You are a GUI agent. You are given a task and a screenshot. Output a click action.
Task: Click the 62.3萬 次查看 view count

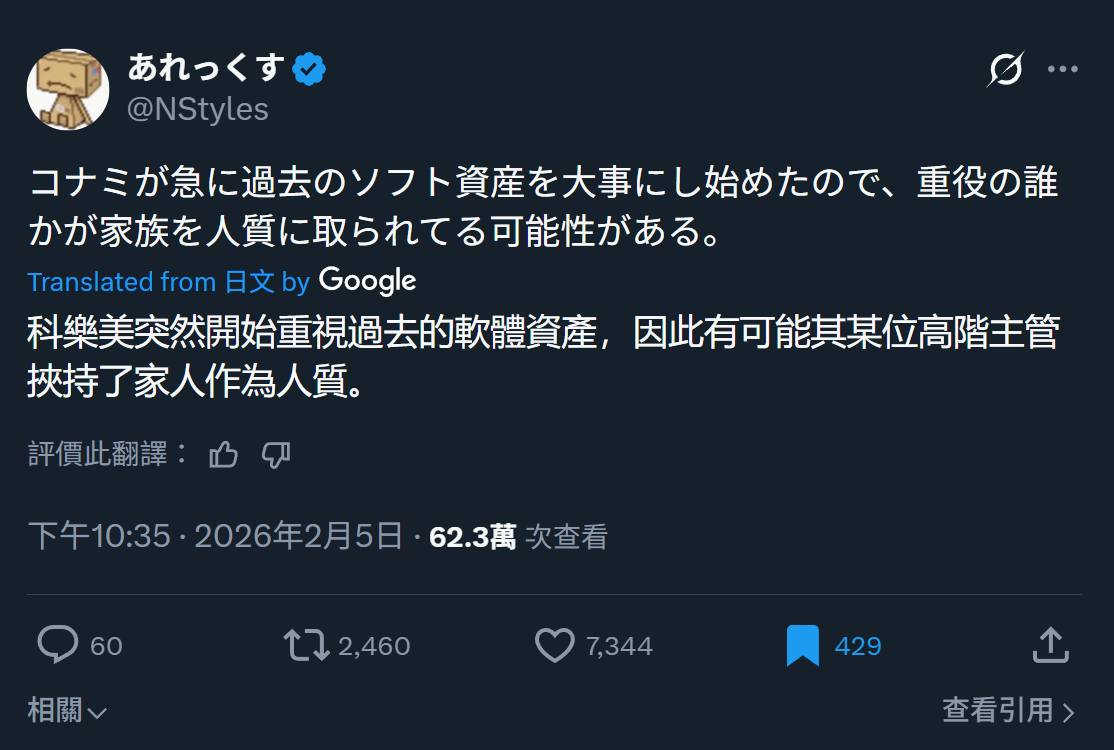518,537
